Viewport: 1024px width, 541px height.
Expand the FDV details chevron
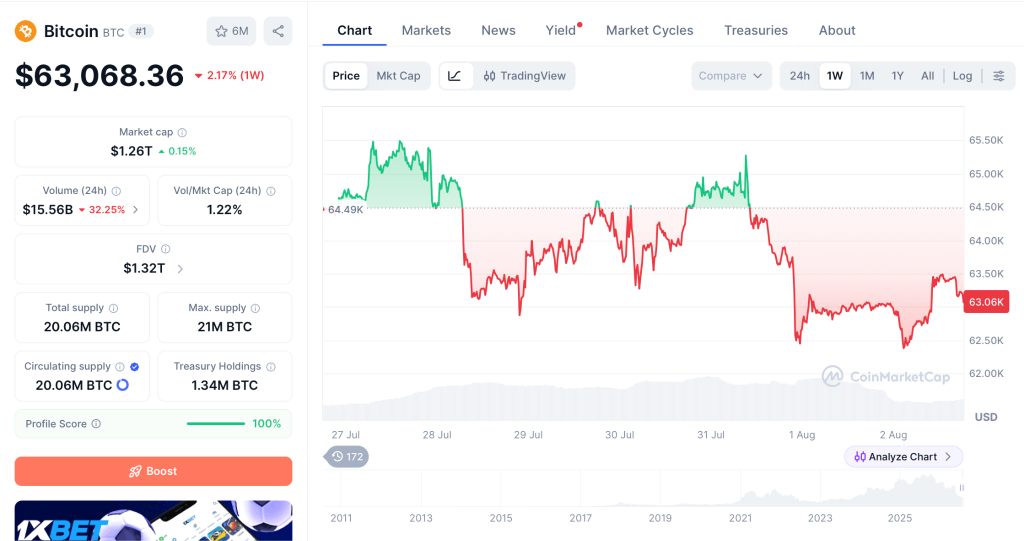click(180, 269)
